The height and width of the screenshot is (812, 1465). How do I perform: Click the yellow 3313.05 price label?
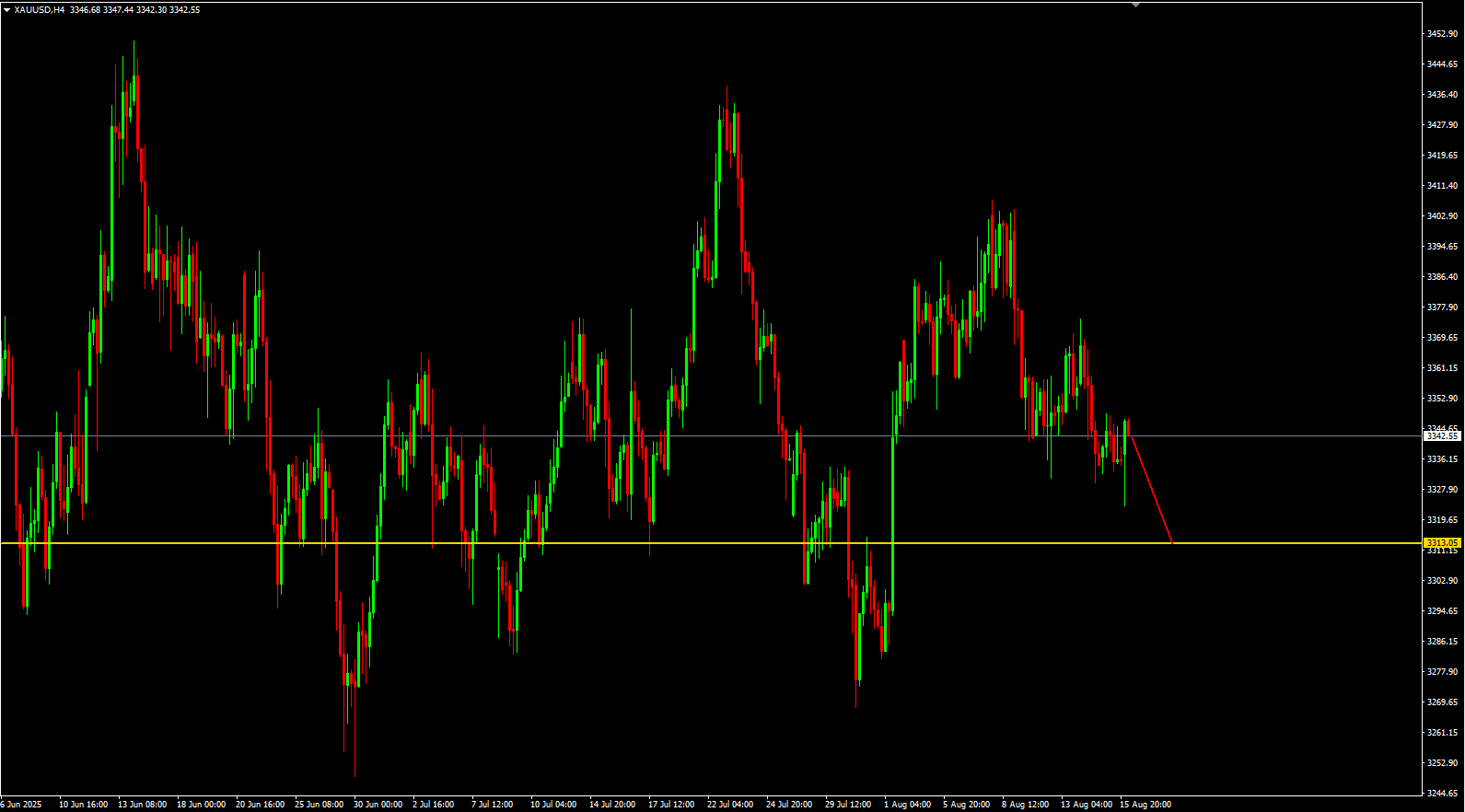1442,543
